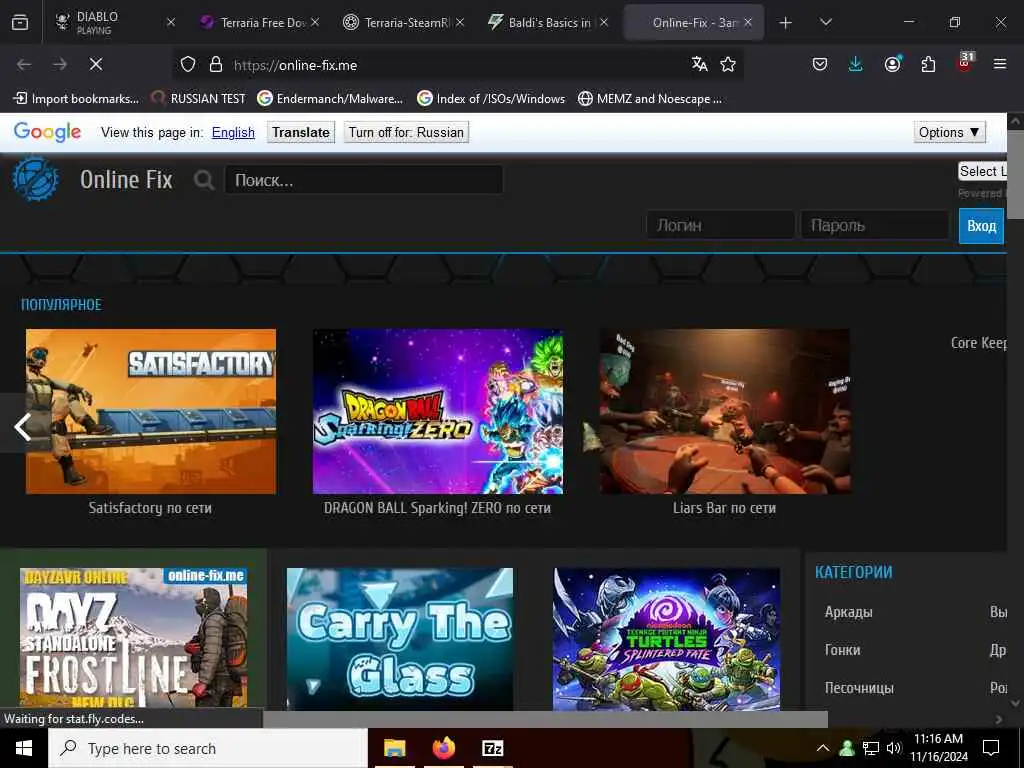1024x768 pixels.
Task: Open the Downloads panel
Action: tap(856, 64)
